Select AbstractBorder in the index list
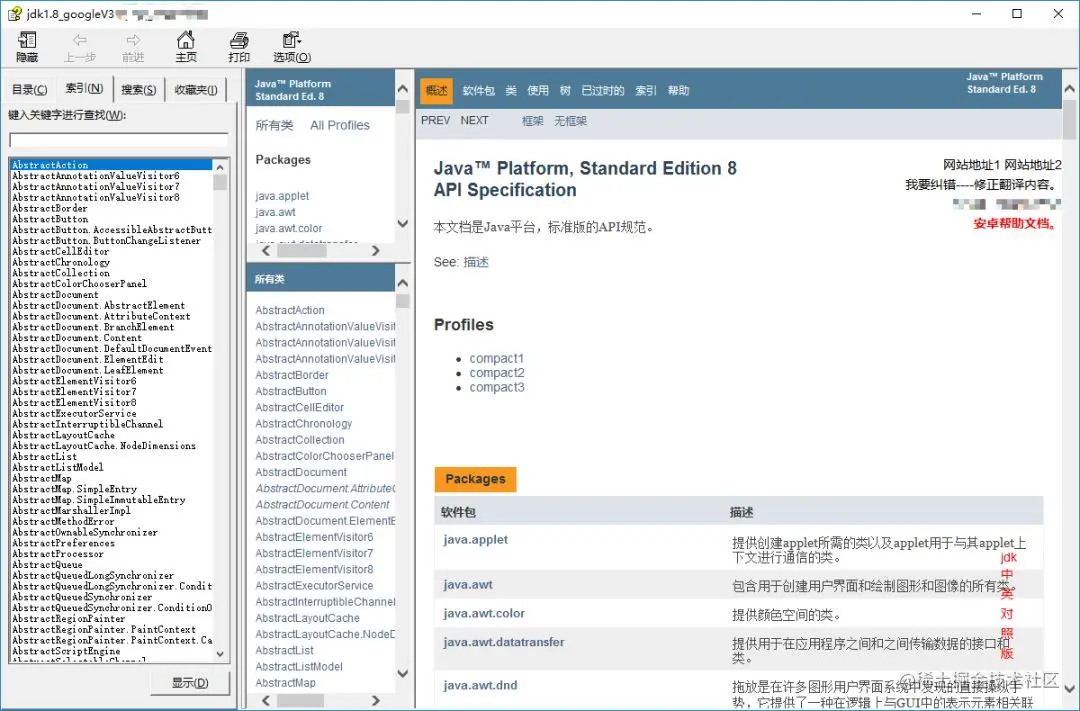Viewport: 1080px width, 711px height. click(50, 208)
